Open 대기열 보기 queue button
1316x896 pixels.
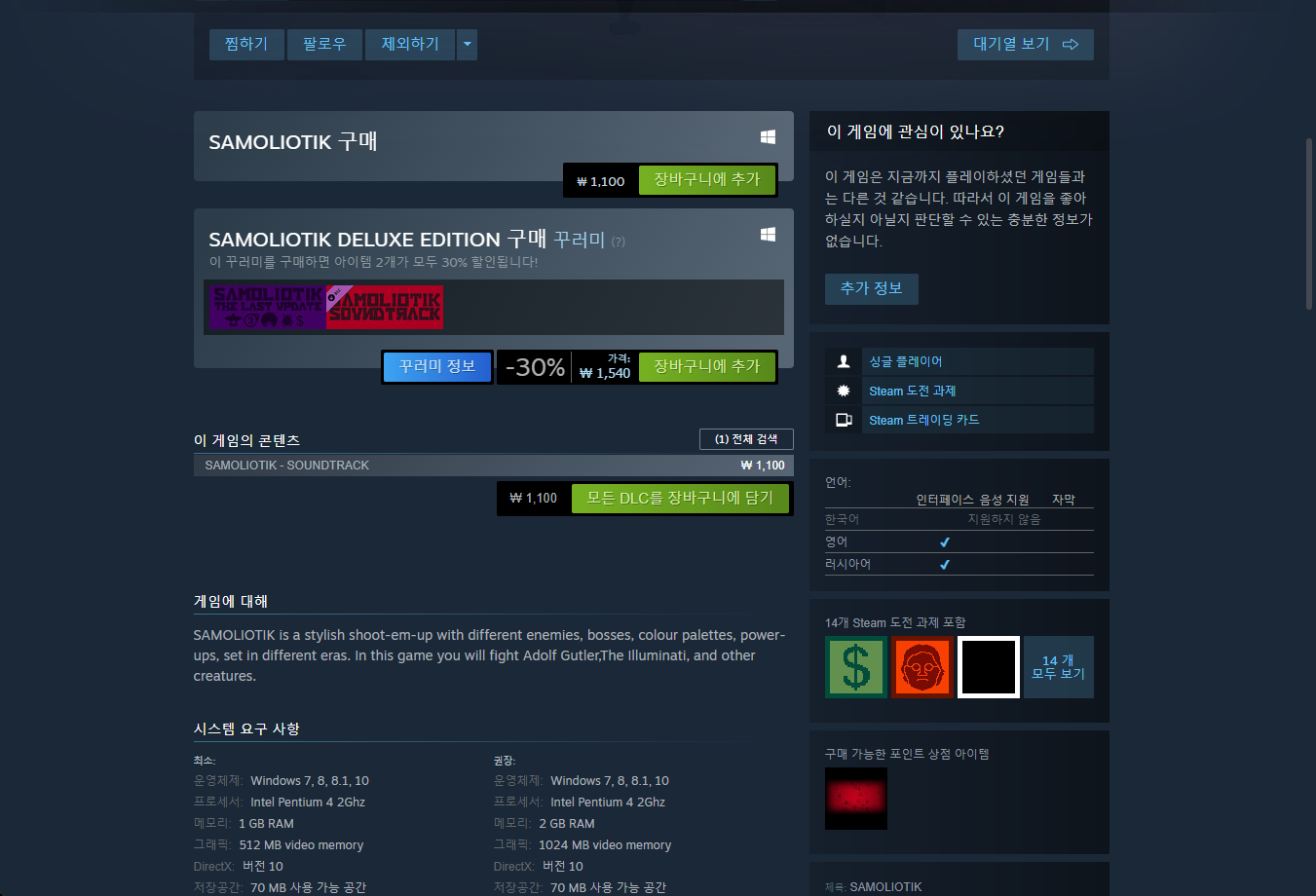tap(1026, 44)
